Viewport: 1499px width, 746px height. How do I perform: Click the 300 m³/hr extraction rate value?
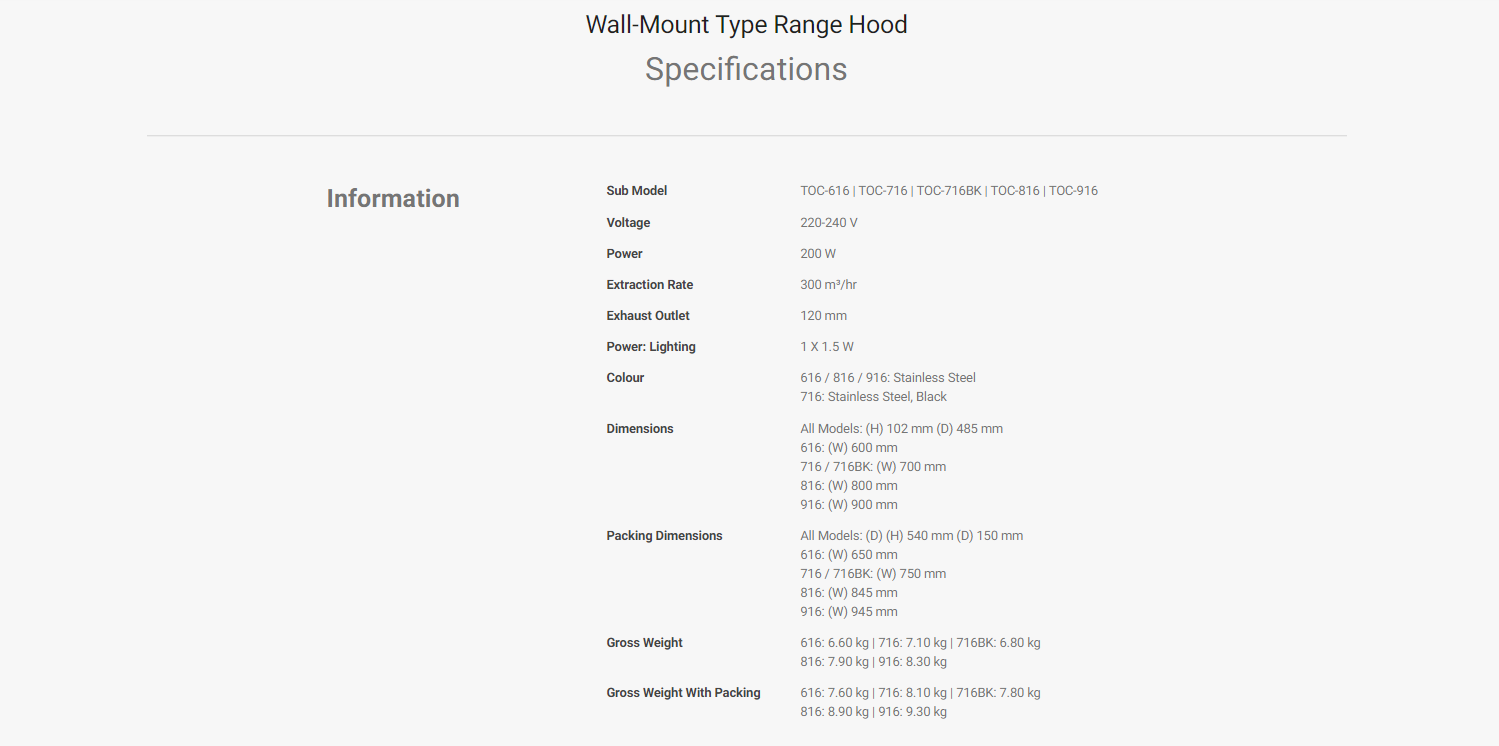[828, 285]
